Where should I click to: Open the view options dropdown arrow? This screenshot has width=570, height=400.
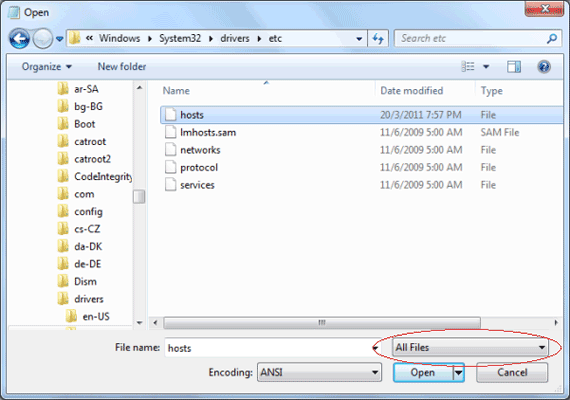tap(486, 67)
